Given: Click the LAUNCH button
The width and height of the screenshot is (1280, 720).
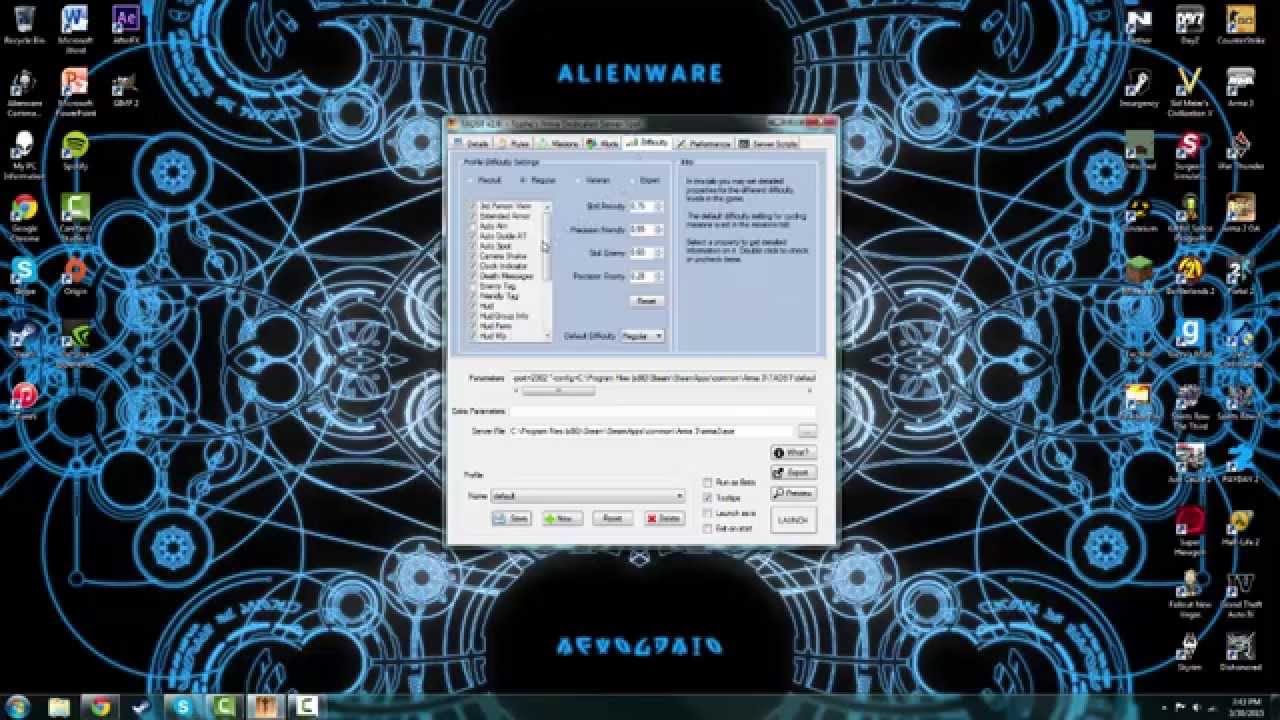Looking at the screenshot, I should pyautogui.click(x=793, y=520).
